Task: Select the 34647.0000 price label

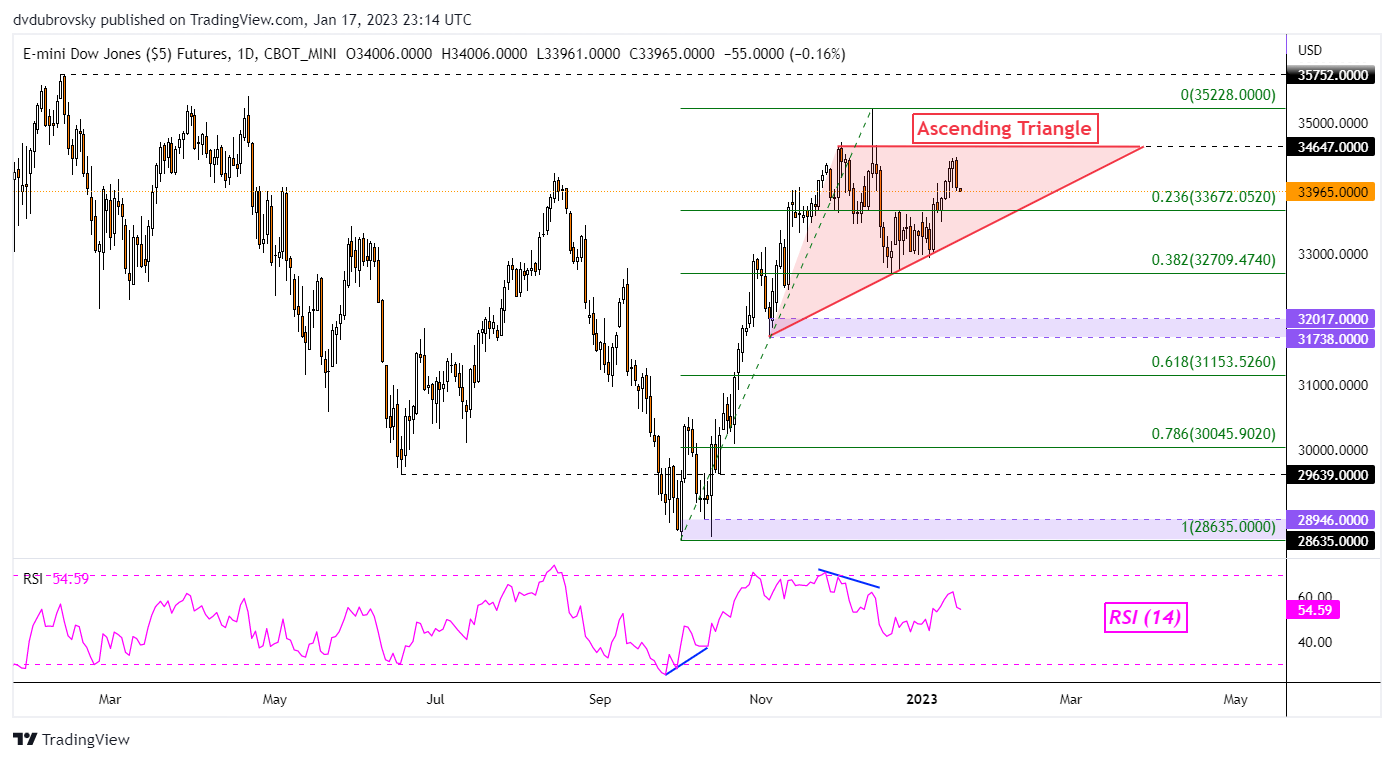Action: (1333, 146)
